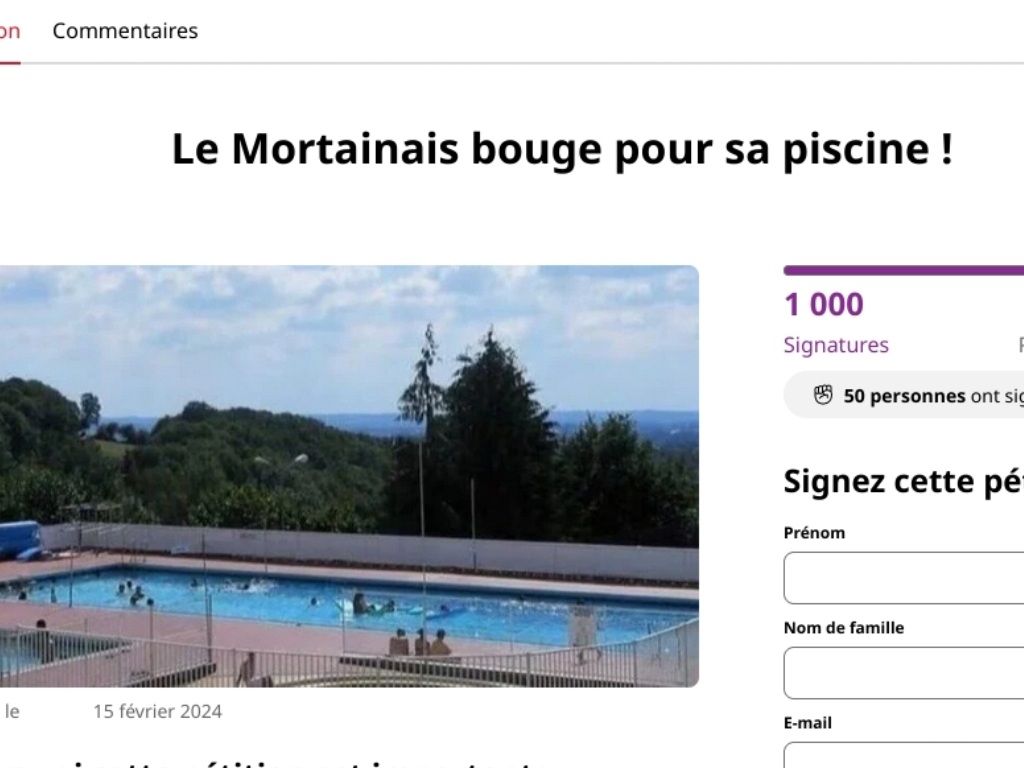Click the "50 personnes" signers badge

(x=930, y=396)
